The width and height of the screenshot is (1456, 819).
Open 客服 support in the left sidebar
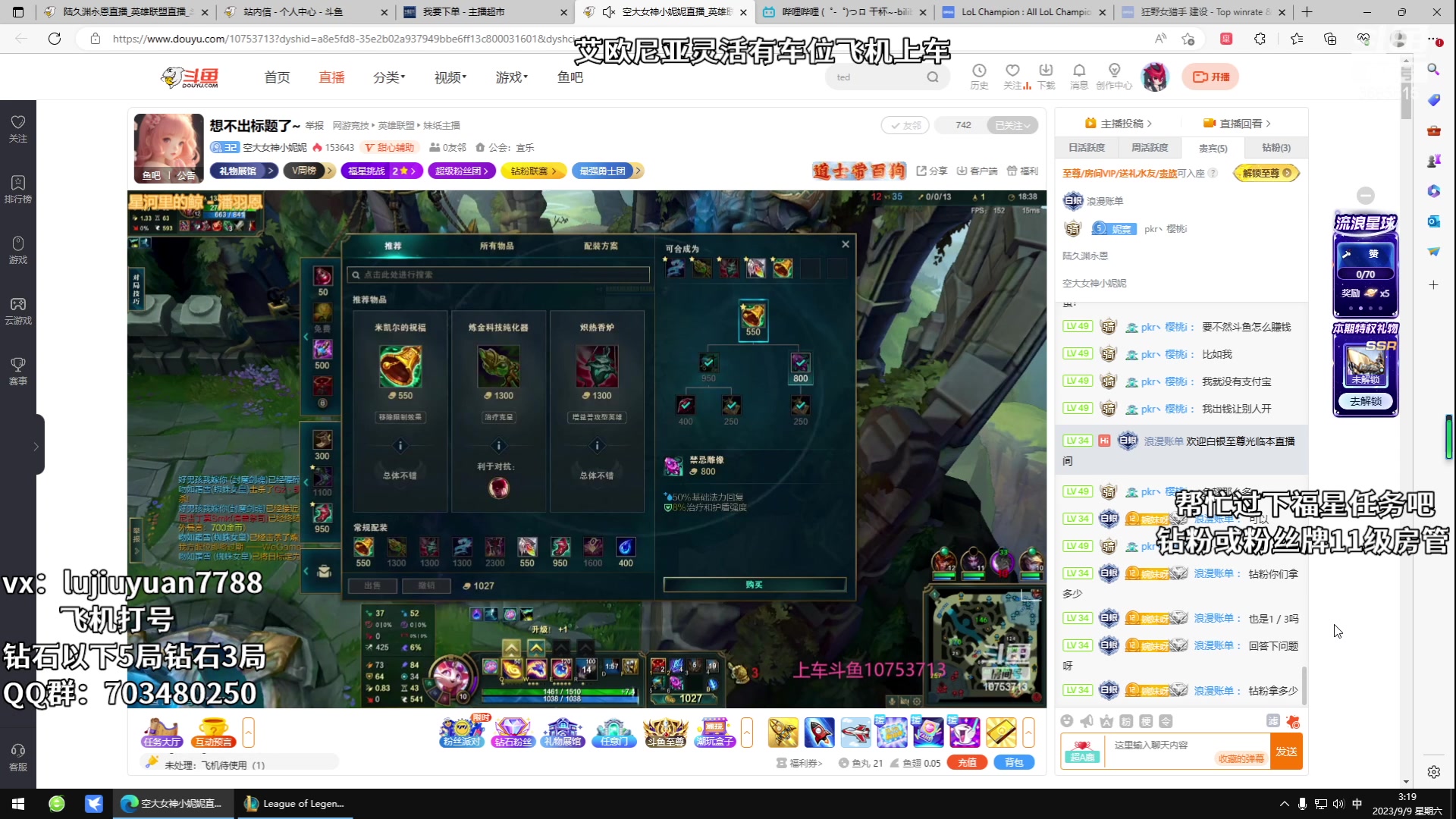18,758
